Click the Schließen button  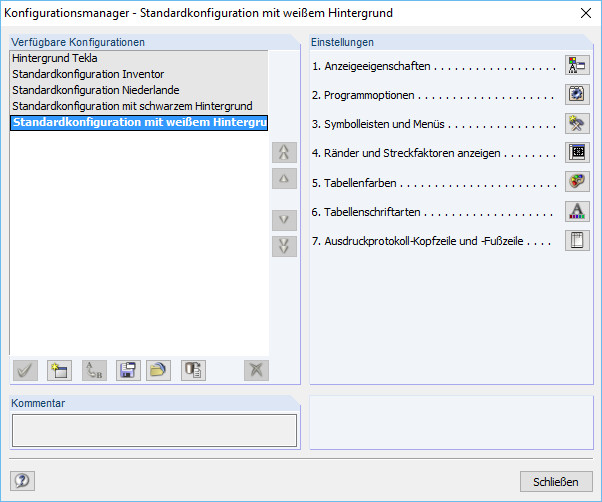point(556,482)
